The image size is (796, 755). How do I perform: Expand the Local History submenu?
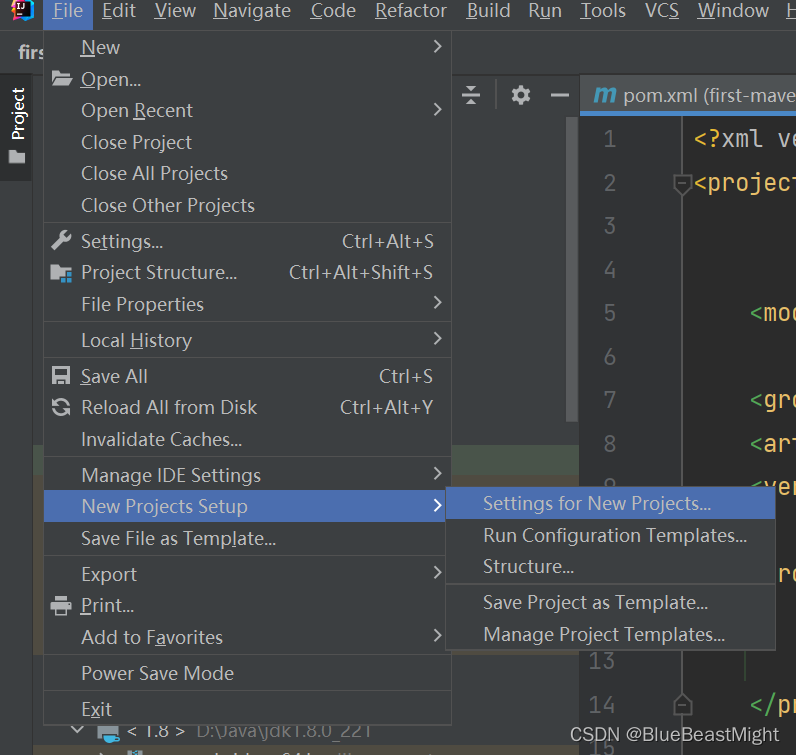tap(247, 340)
